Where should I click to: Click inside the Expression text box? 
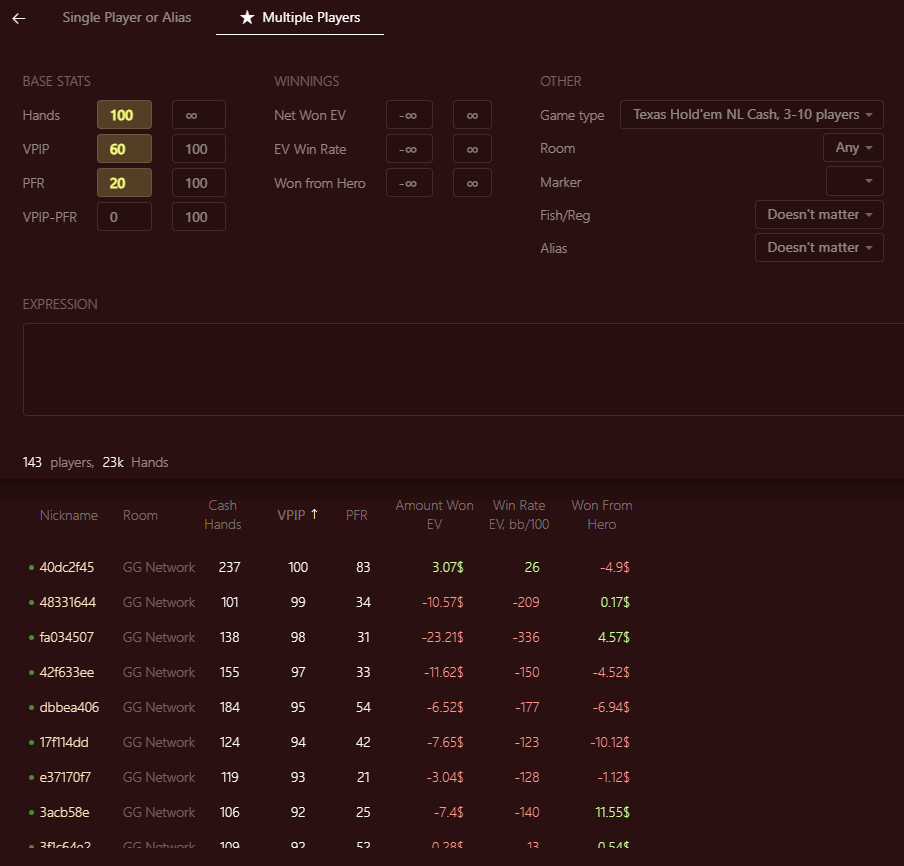[x=463, y=369]
